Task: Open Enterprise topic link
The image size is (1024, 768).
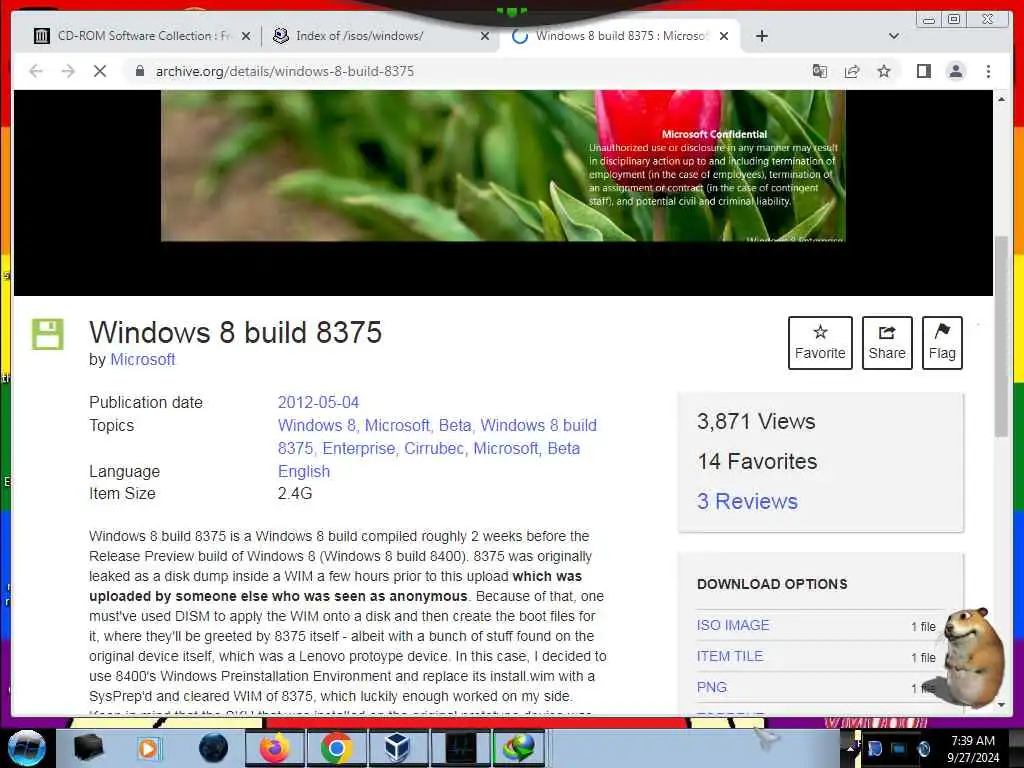Action: [359, 449]
